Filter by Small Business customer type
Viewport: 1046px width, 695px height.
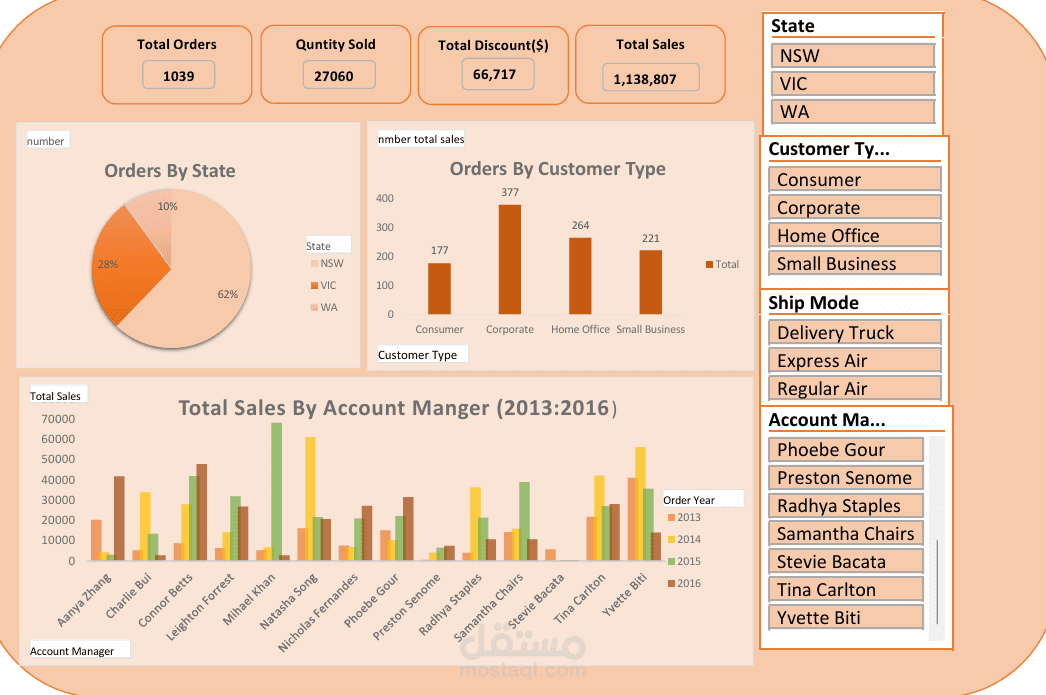(855, 263)
